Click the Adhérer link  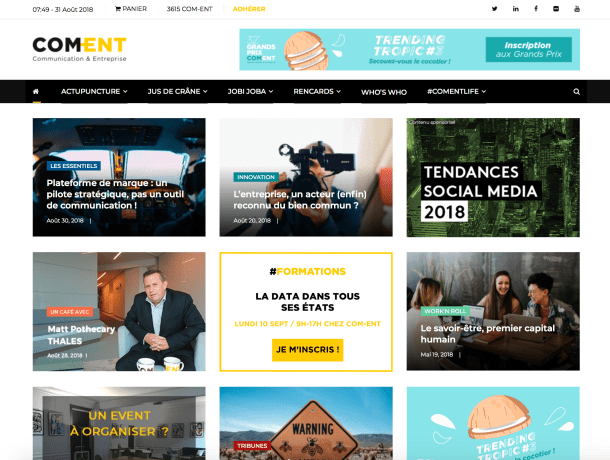click(249, 9)
